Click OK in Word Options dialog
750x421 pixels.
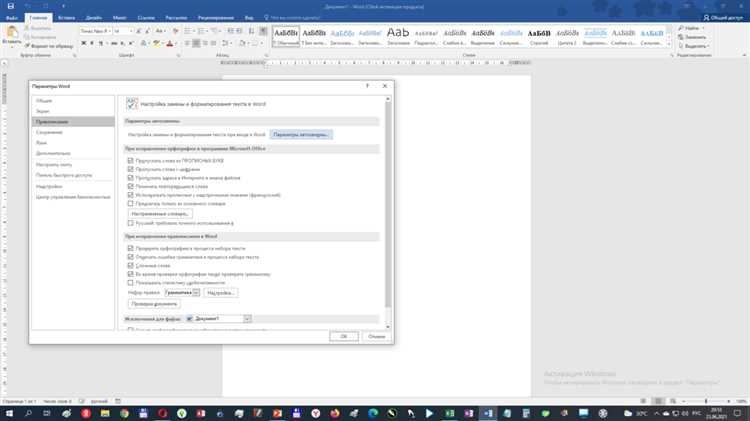(x=343, y=337)
